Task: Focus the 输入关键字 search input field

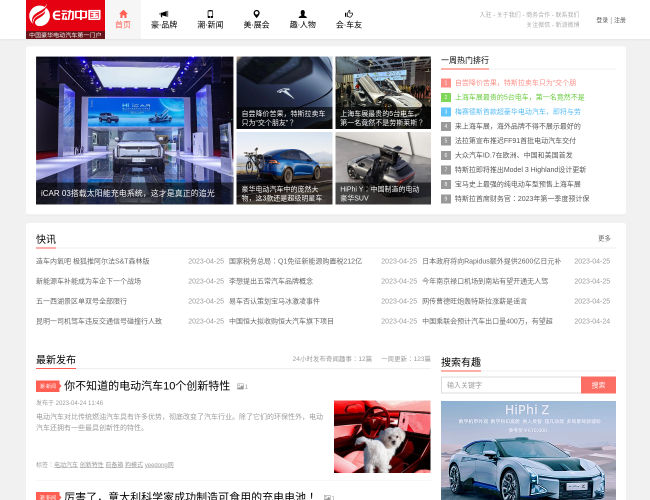Action: (x=510, y=385)
